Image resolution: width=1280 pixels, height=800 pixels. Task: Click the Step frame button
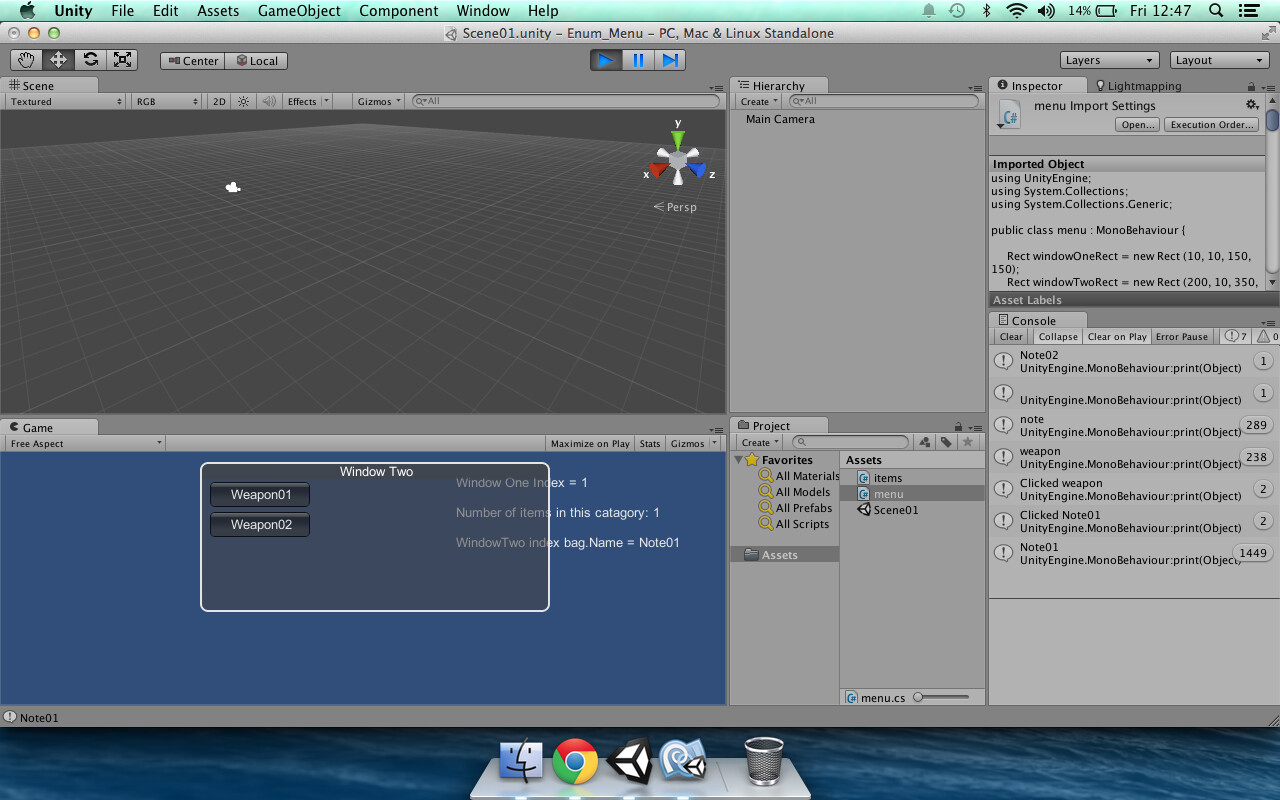pos(670,60)
